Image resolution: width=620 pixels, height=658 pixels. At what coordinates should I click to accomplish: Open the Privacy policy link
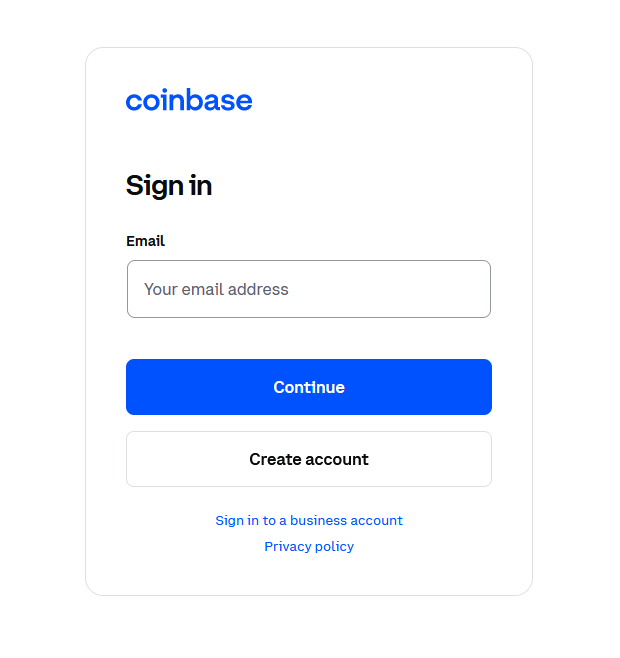click(309, 546)
